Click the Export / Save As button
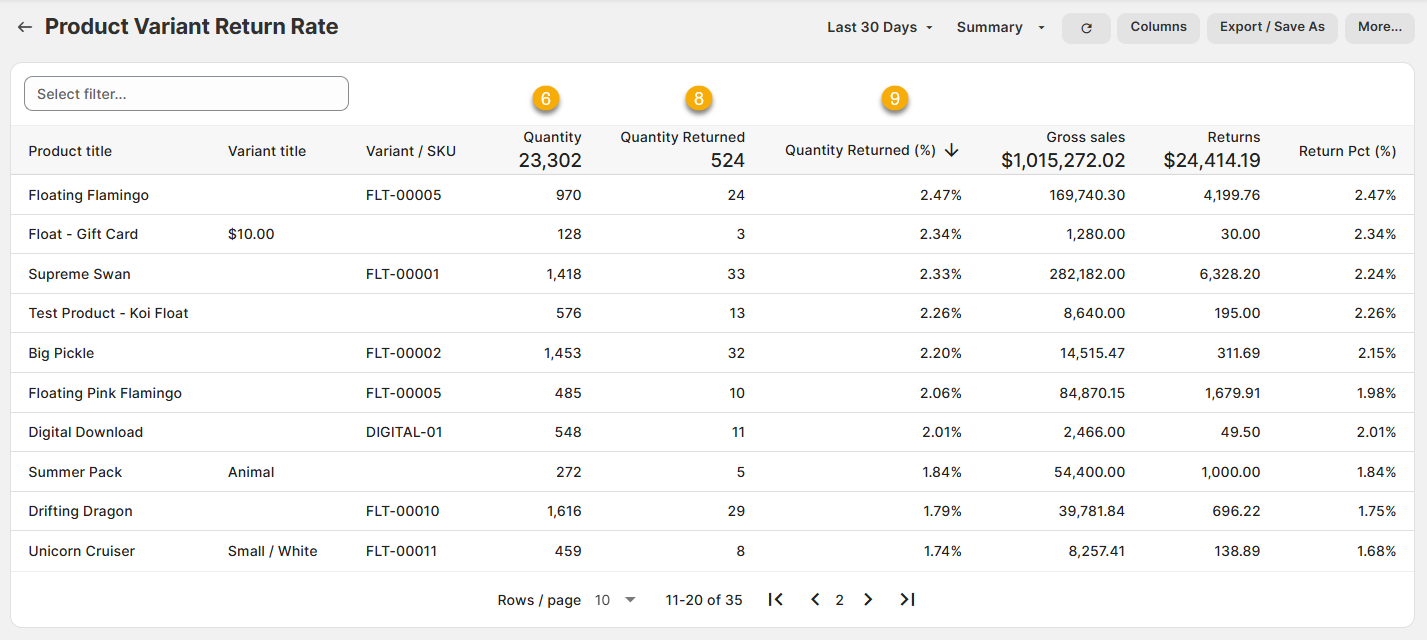Screen dimensions: 1427x640 tap(1272, 27)
